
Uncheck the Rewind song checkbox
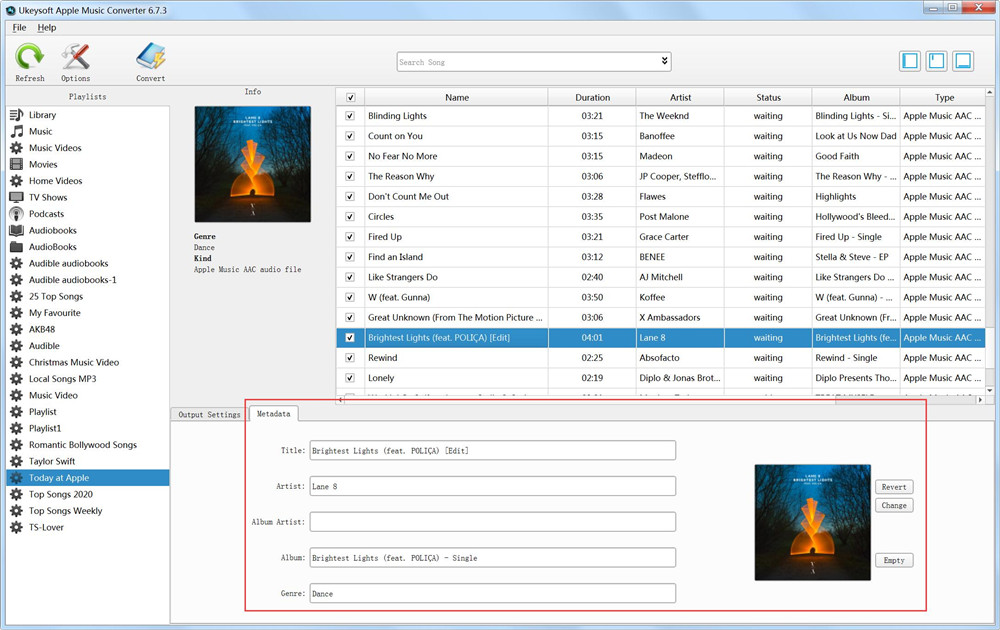point(349,358)
